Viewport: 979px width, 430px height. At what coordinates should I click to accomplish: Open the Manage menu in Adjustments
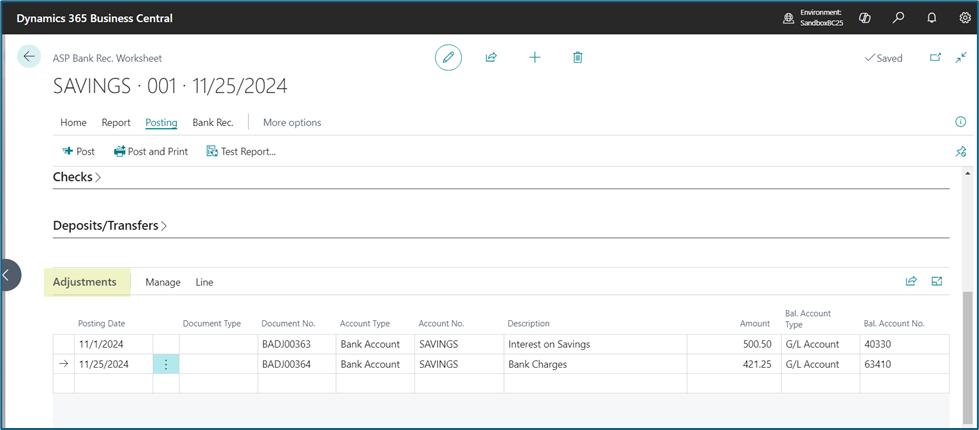[x=163, y=282]
